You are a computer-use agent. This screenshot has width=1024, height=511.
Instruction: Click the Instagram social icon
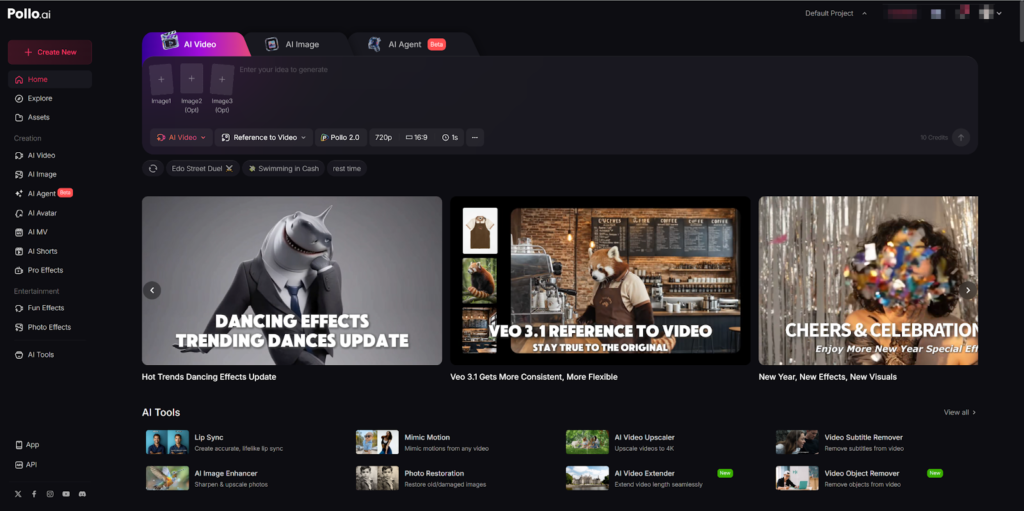tap(50, 494)
